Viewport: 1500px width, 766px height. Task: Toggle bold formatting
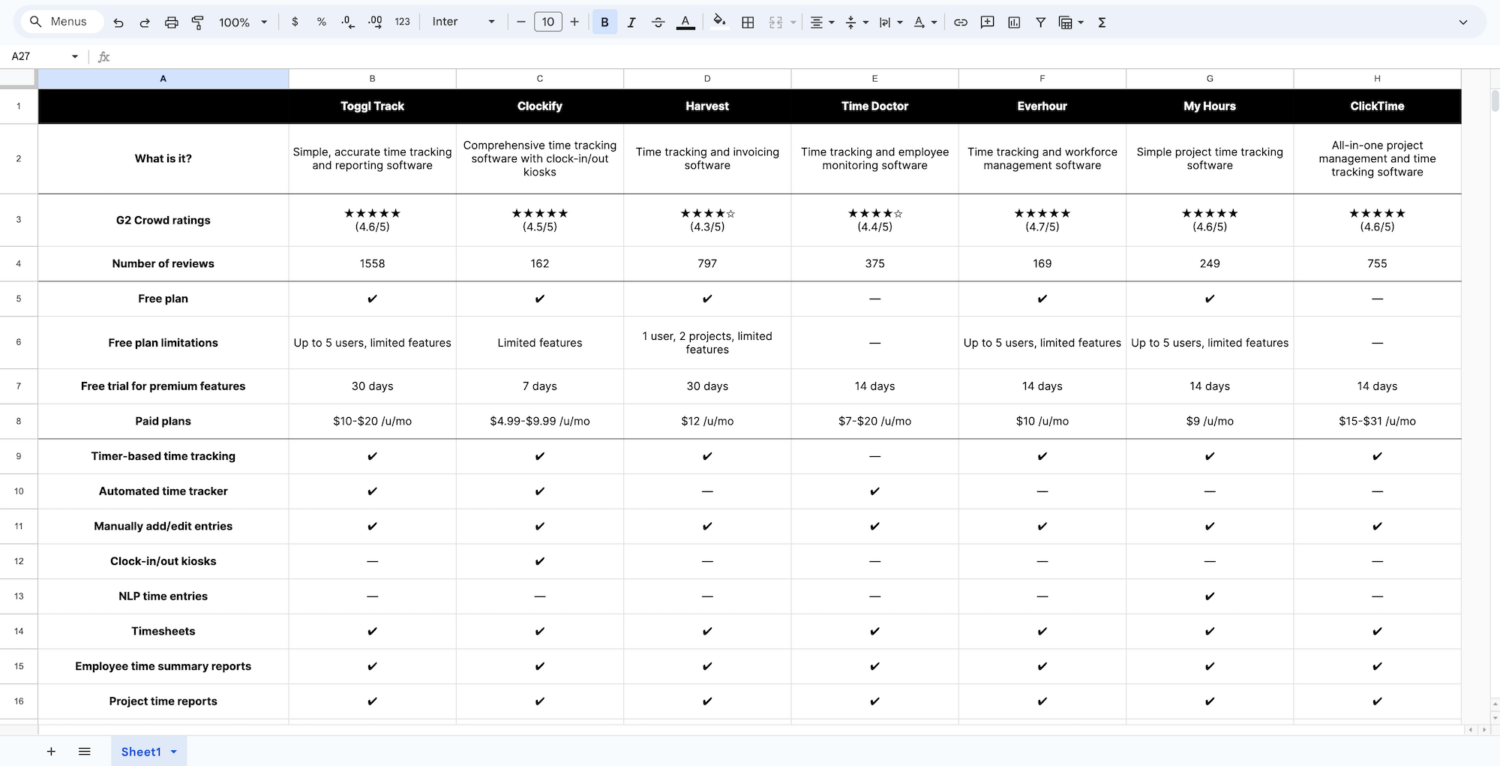point(604,21)
